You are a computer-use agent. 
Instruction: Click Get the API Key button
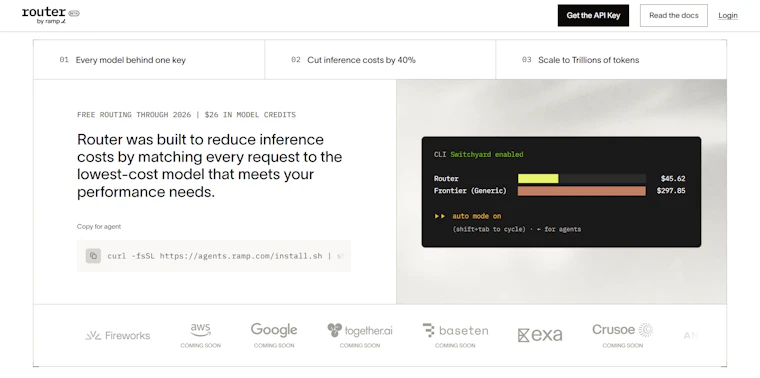[593, 16]
